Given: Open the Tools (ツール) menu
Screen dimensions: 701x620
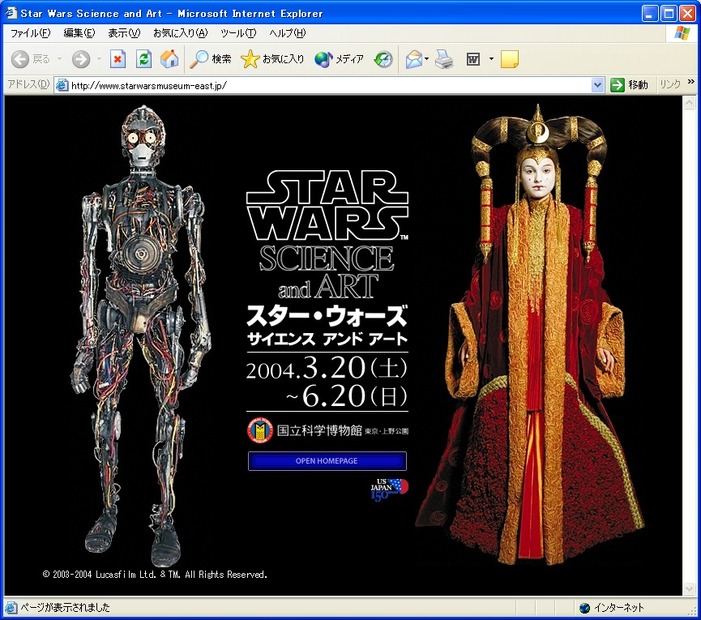Looking at the screenshot, I should pyautogui.click(x=238, y=33).
